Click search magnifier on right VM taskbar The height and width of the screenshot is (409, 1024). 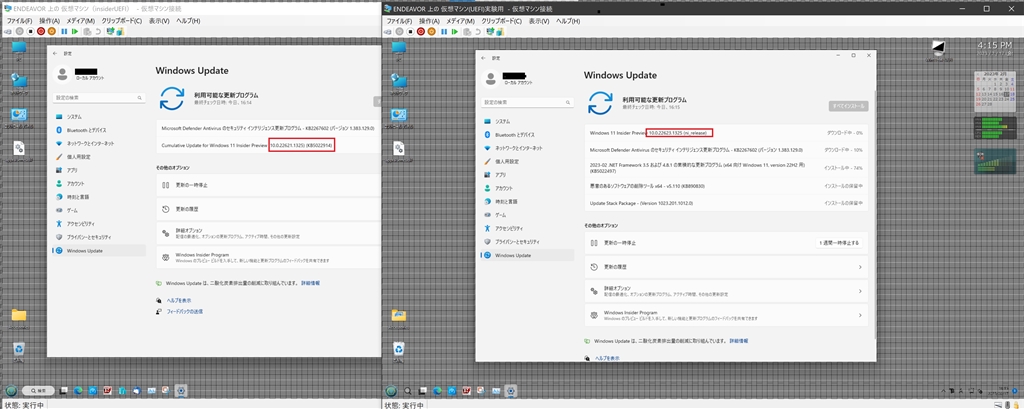[408, 391]
